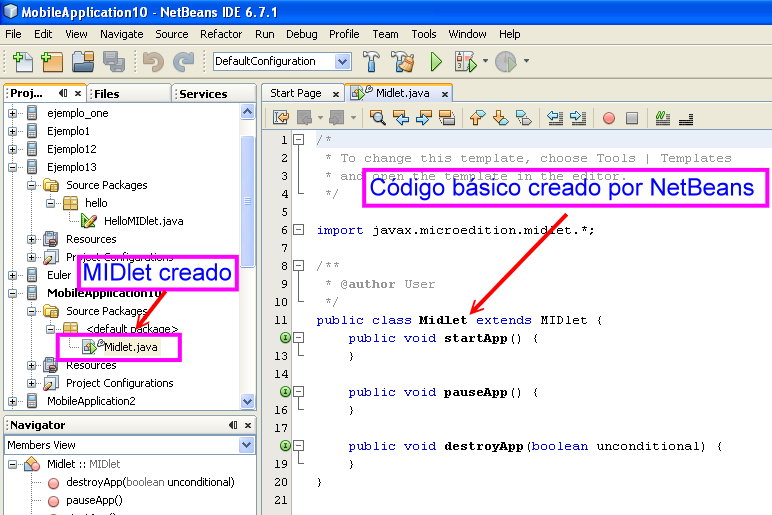
Task: Fold the import block at line 6
Action: (298, 229)
